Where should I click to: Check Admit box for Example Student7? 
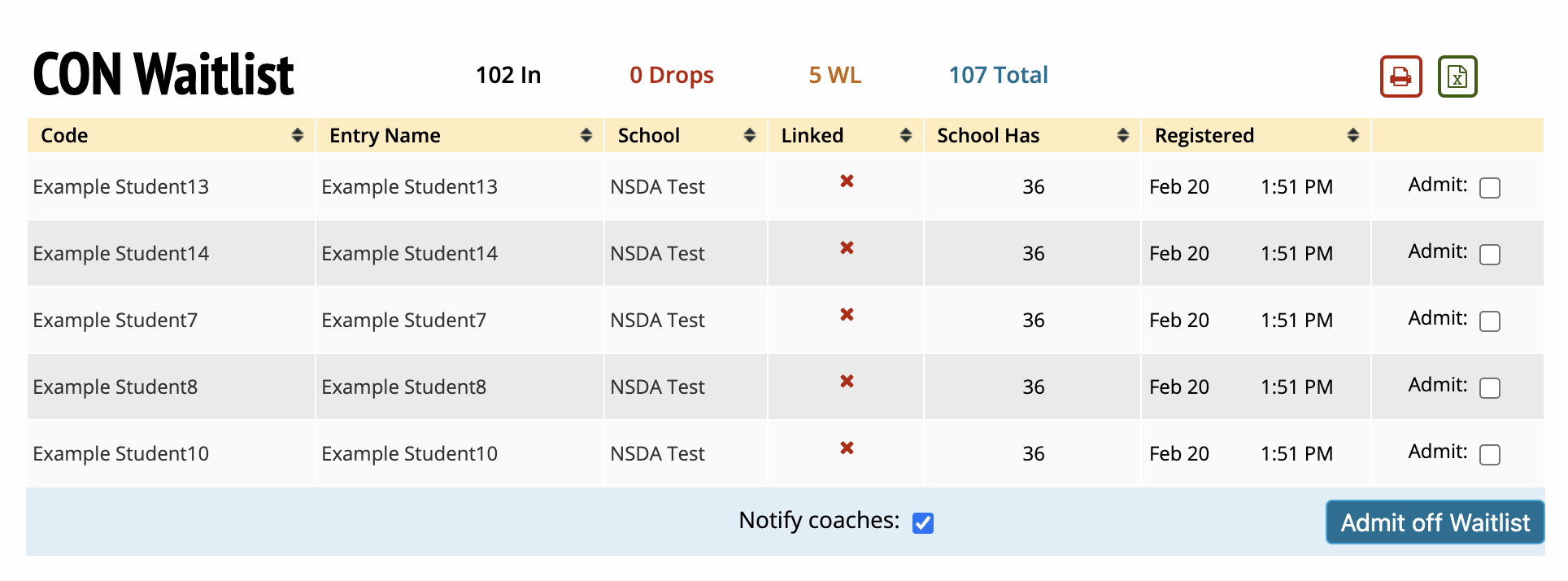point(1489,321)
